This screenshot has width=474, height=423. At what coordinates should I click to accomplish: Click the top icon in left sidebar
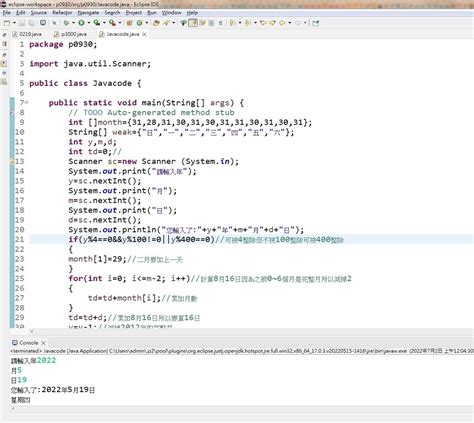[4, 34]
